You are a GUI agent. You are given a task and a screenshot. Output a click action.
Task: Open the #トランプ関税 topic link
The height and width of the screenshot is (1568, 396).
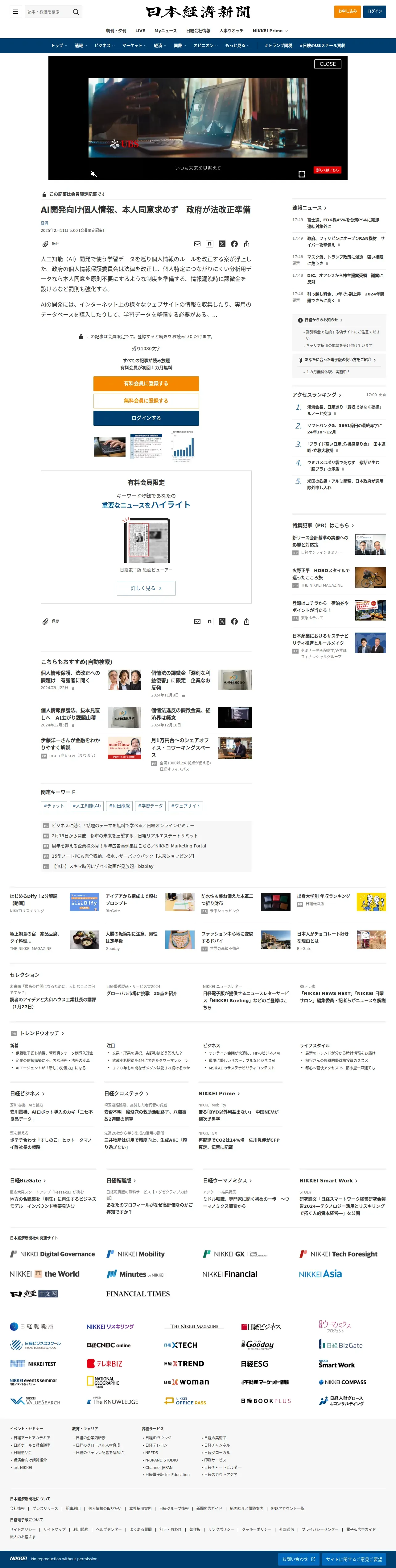(278, 46)
